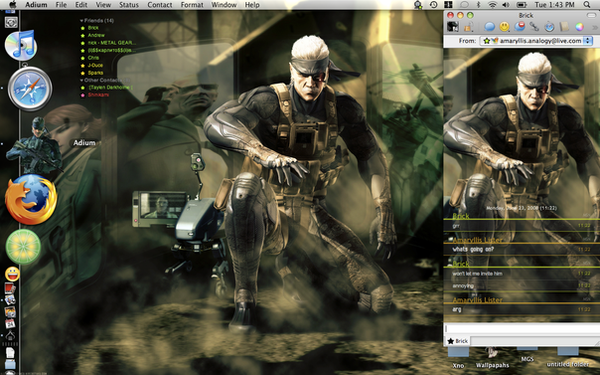Launch Firefox from the dock
Screen dimensions: 600x375
(x=31, y=199)
